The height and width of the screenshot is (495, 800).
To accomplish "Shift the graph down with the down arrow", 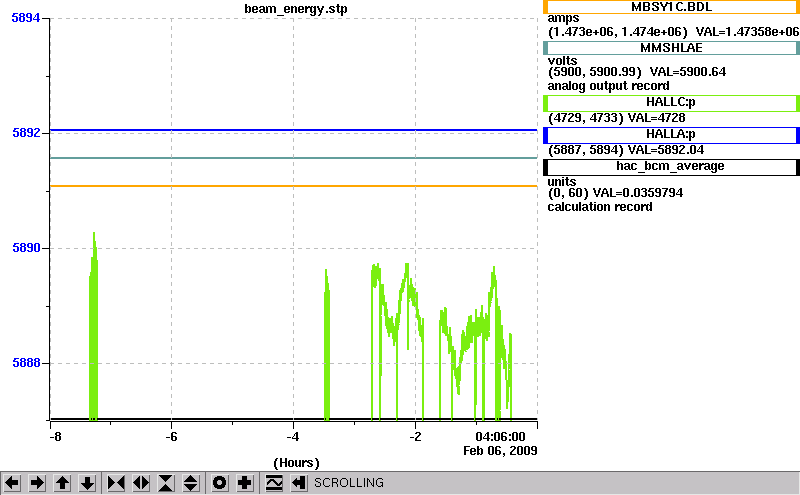I will coord(88,483).
